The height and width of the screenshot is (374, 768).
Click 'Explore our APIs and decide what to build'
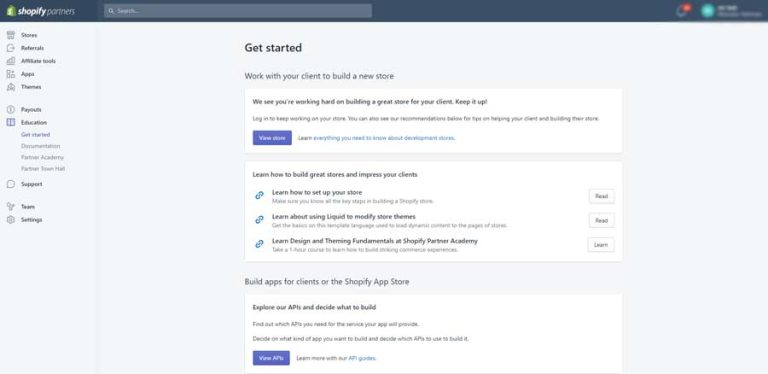point(314,307)
